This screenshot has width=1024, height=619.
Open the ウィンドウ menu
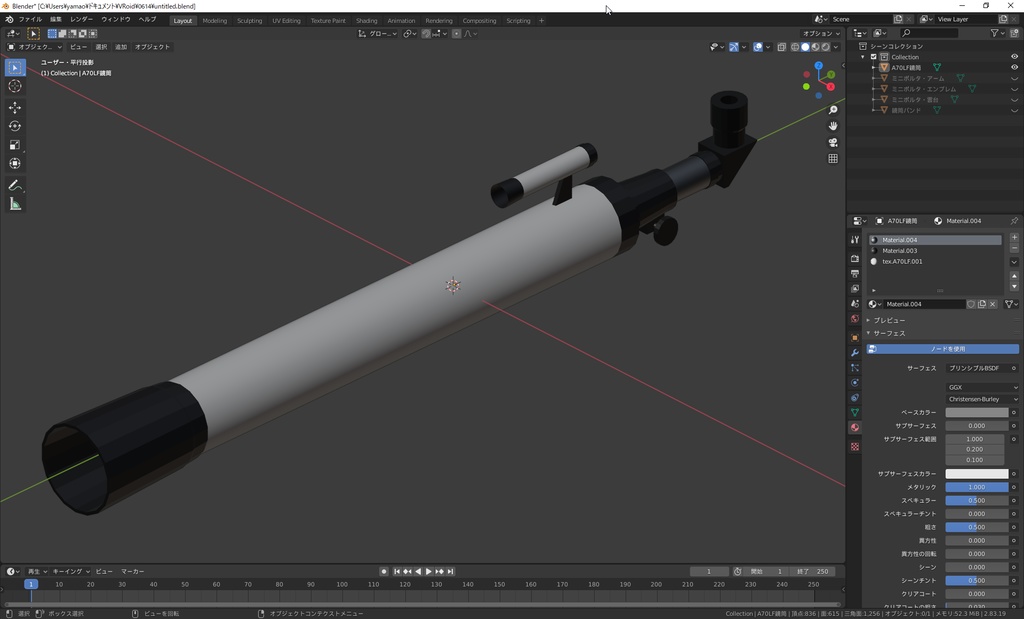116,20
